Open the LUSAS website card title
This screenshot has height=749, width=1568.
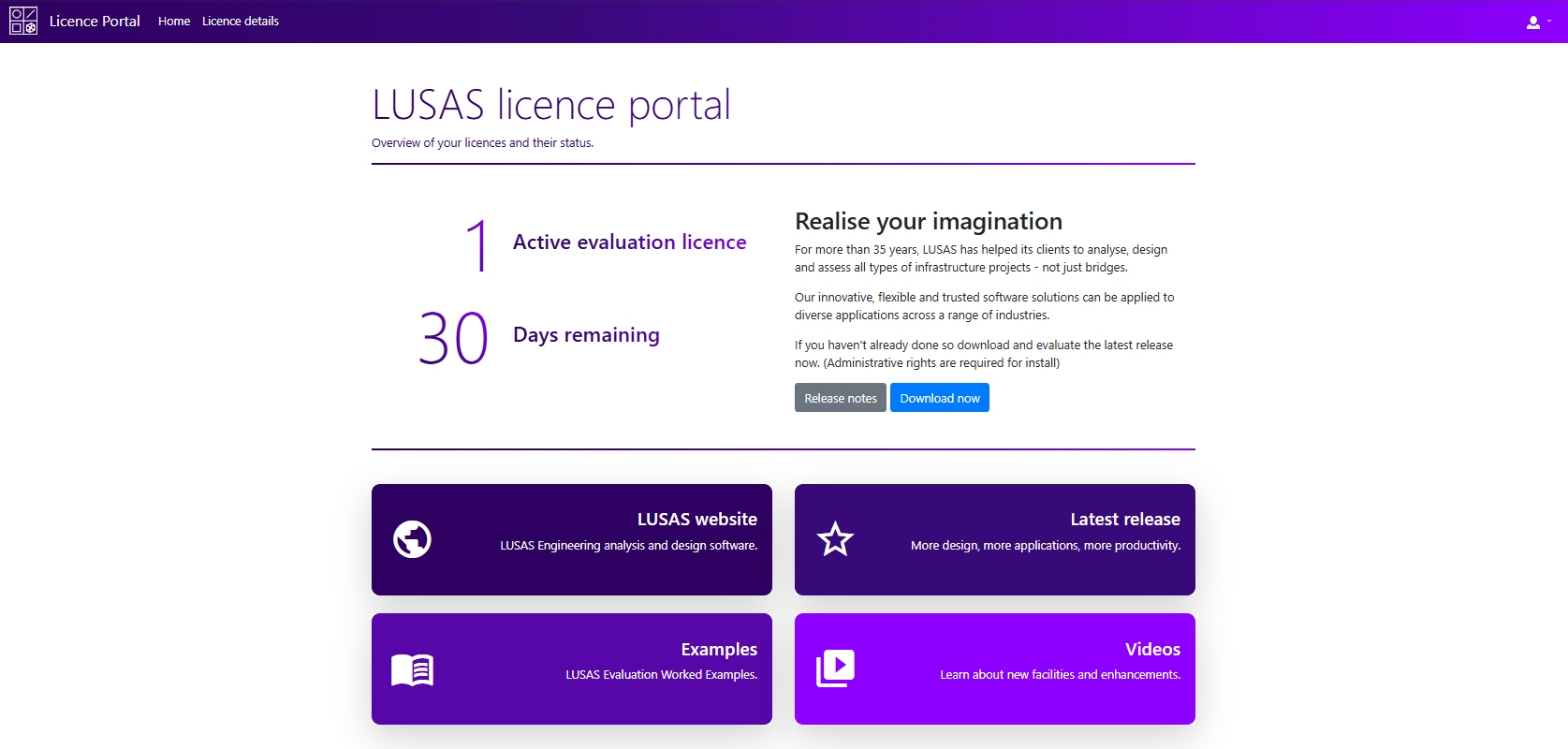697,520
